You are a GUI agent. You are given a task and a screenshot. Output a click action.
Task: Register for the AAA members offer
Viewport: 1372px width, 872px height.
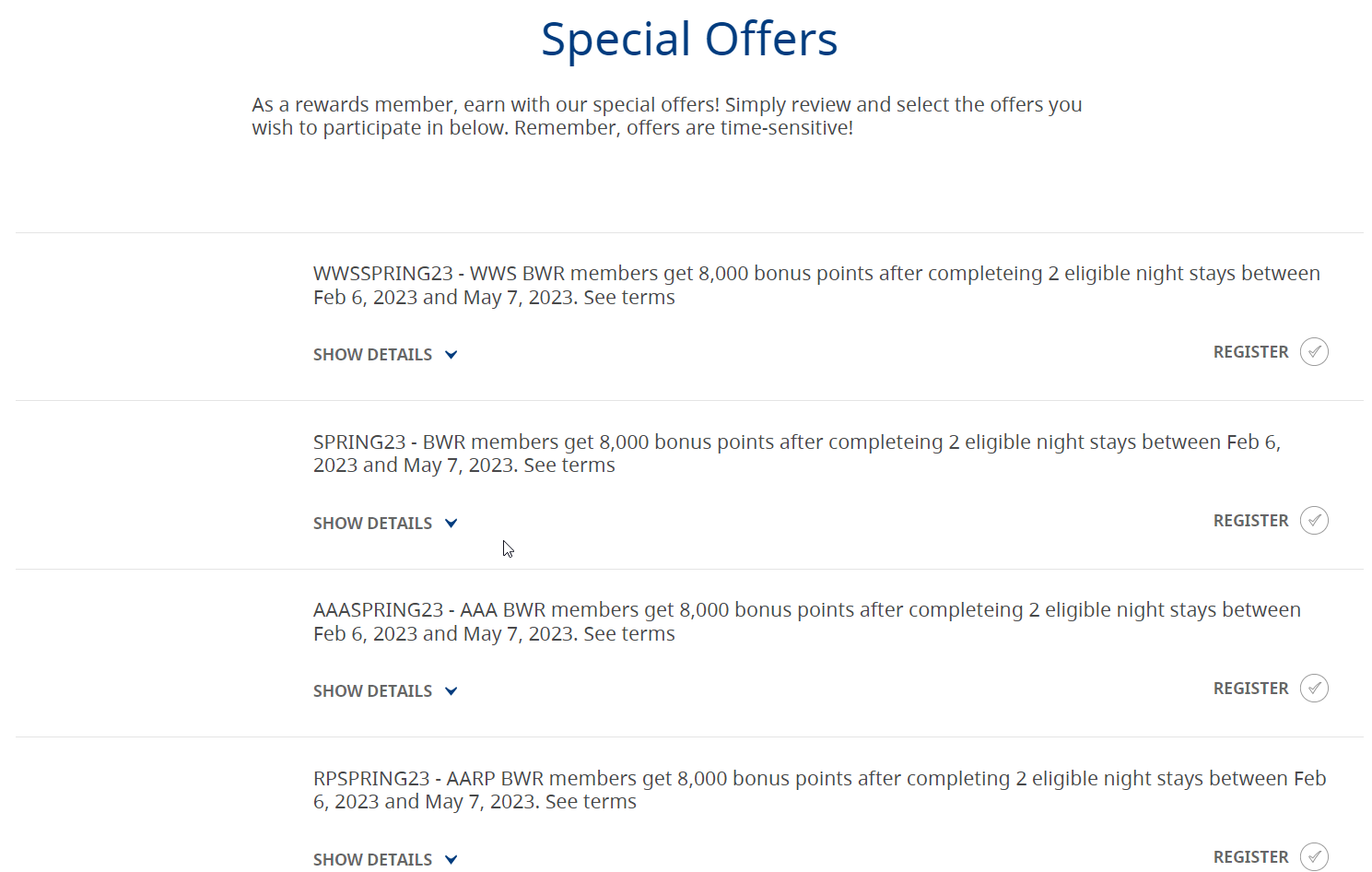tap(1250, 688)
